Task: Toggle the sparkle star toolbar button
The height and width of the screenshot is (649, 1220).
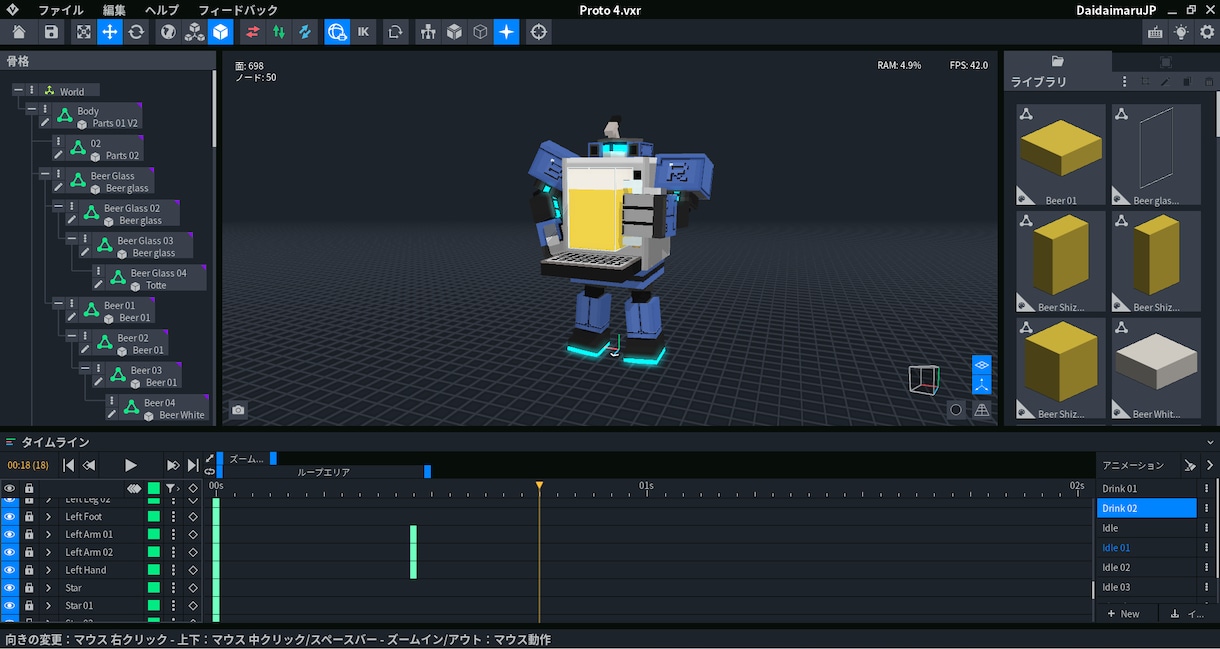Action: click(507, 32)
